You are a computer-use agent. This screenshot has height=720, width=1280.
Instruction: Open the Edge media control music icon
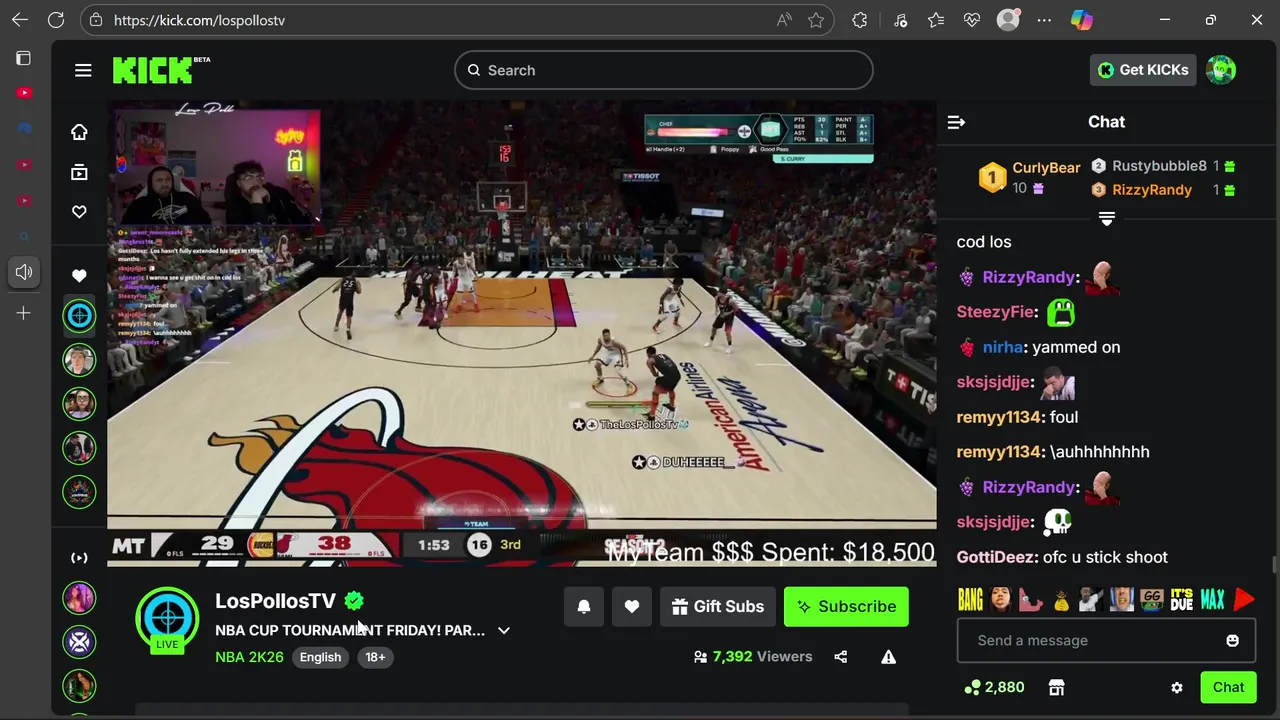point(900,20)
